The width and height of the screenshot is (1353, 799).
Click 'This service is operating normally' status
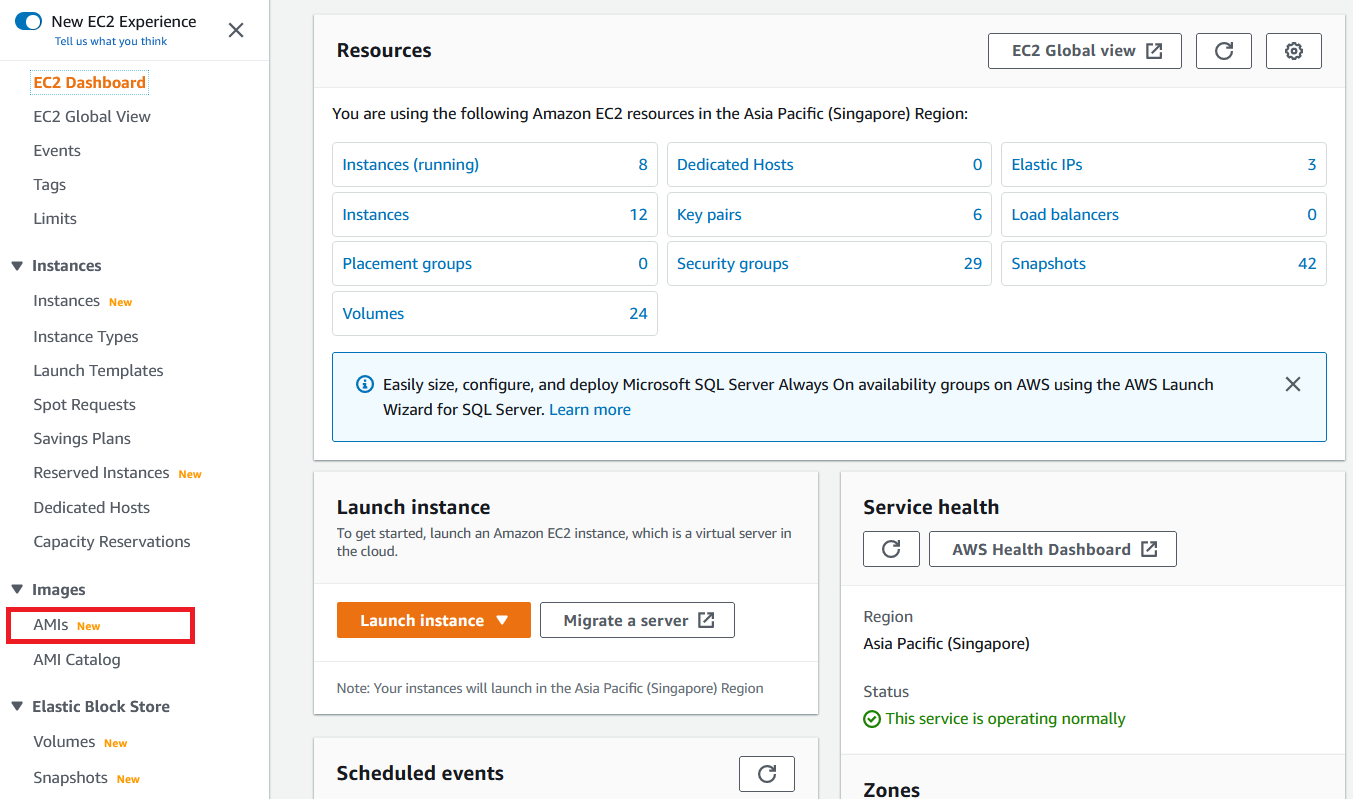pos(1006,719)
